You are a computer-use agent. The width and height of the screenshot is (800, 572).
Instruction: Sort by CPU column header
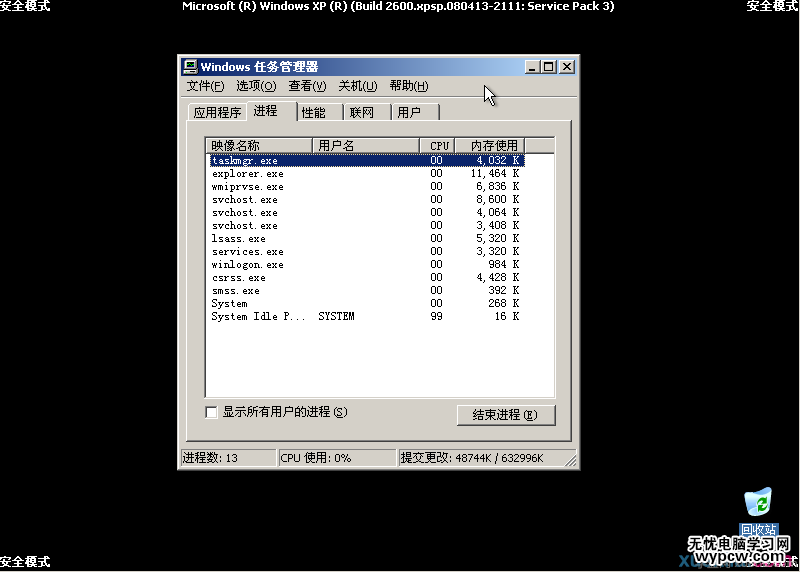click(437, 145)
